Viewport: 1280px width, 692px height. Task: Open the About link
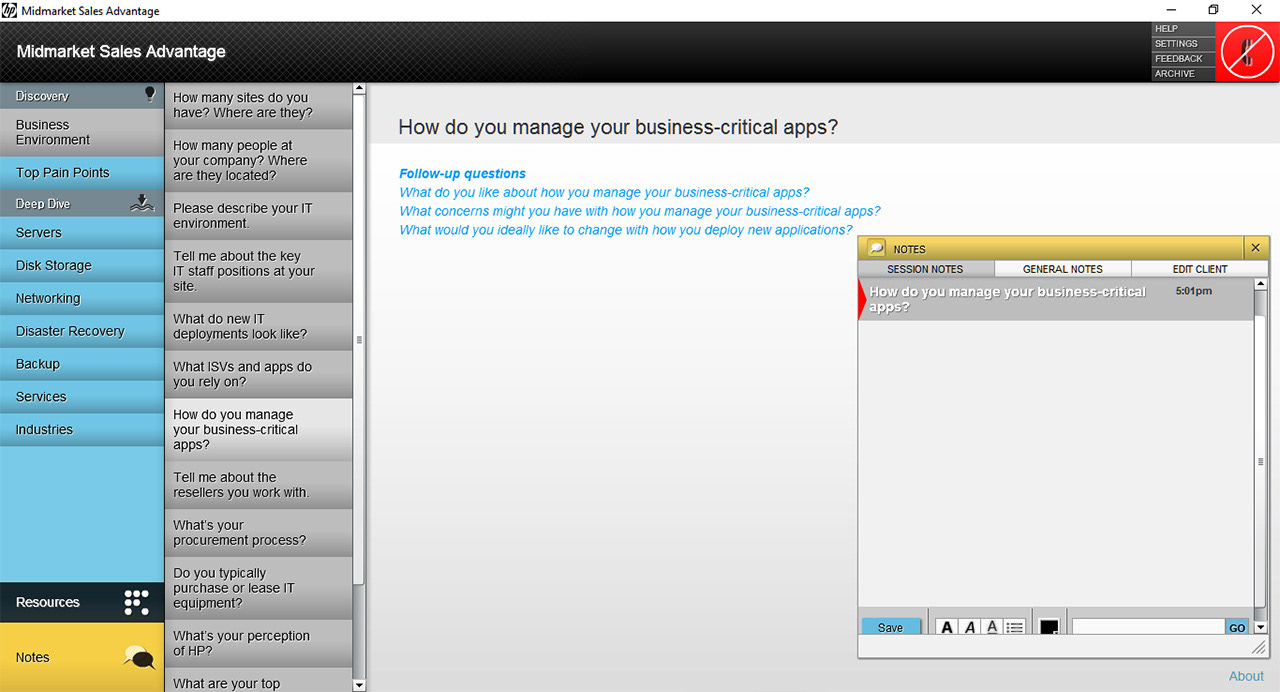(1246, 676)
